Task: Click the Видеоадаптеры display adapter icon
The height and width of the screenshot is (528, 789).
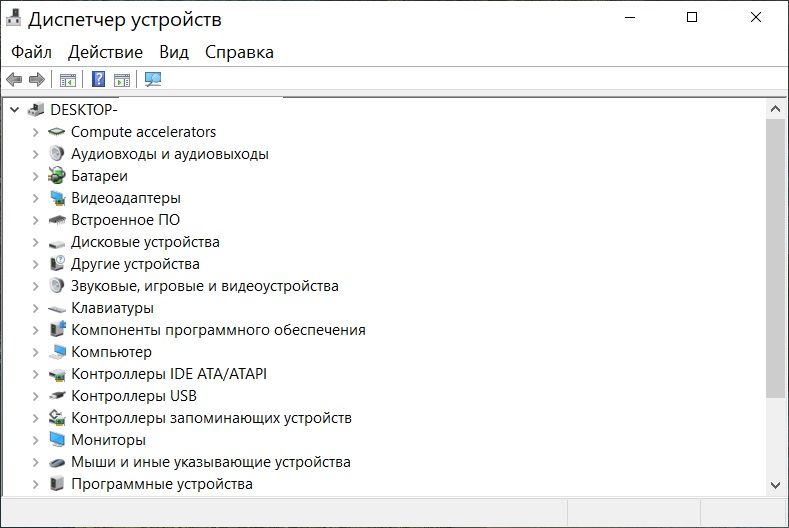Action: click(57, 198)
